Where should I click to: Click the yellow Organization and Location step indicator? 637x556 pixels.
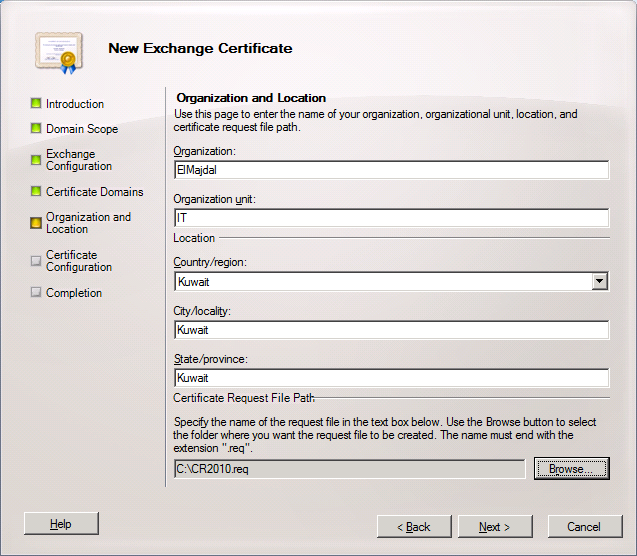(36, 223)
